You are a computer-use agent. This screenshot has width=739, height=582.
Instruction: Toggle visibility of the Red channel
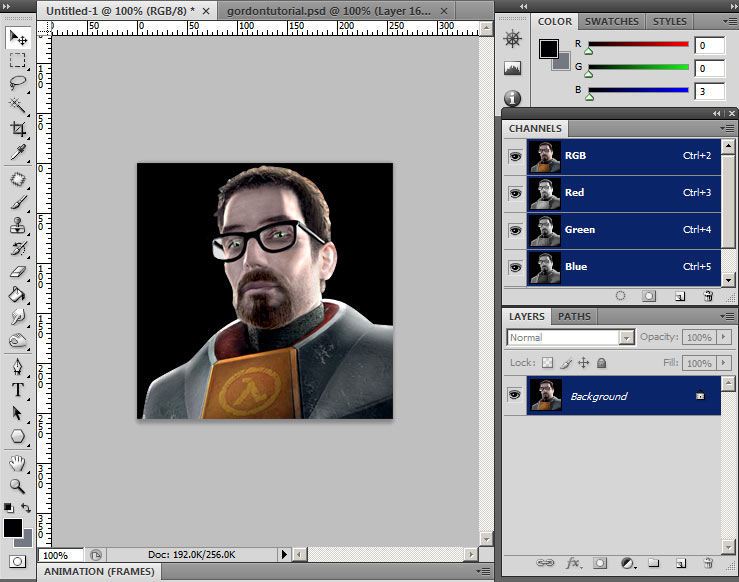pyautogui.click(x=515, y=193)
